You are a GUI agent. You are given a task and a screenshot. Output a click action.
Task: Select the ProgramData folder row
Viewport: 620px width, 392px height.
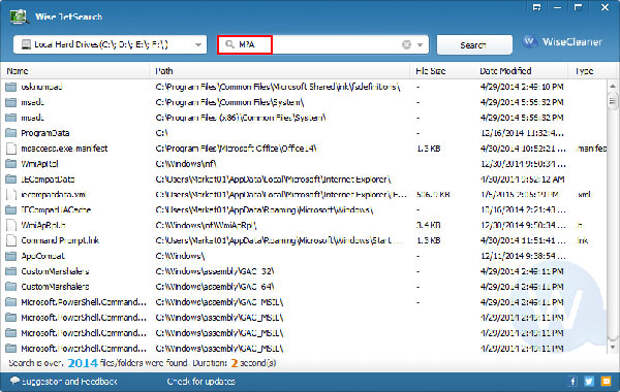(x=304, y=133)
